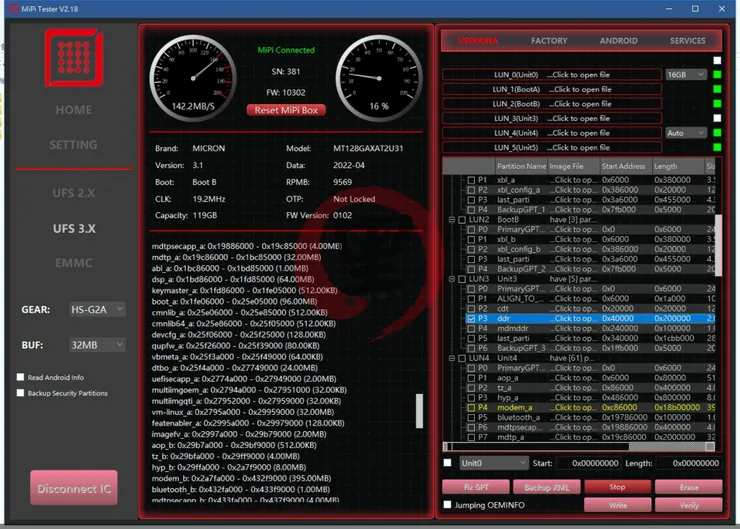Check the P5 bluetooth_a partition checkbox

[471, 417]
